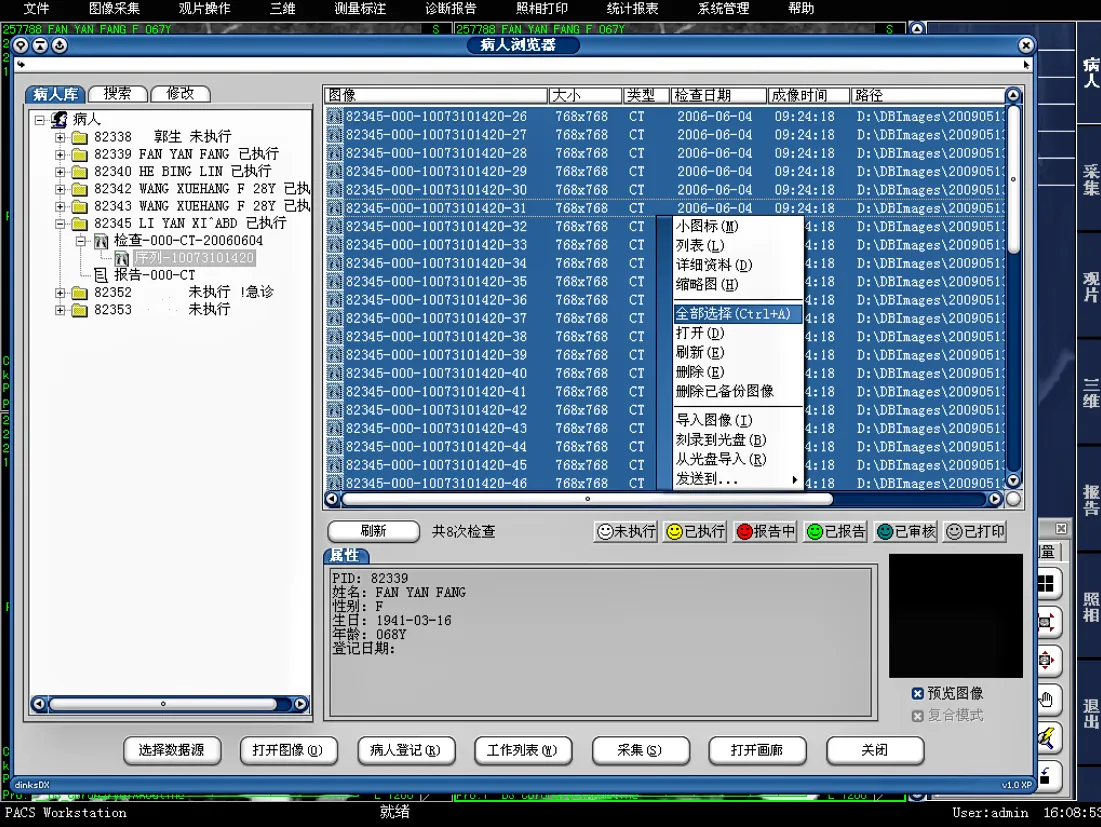Select the four-grid layout tool
This screenshot has height=827, width=1101.
[x=1046, y=583]
